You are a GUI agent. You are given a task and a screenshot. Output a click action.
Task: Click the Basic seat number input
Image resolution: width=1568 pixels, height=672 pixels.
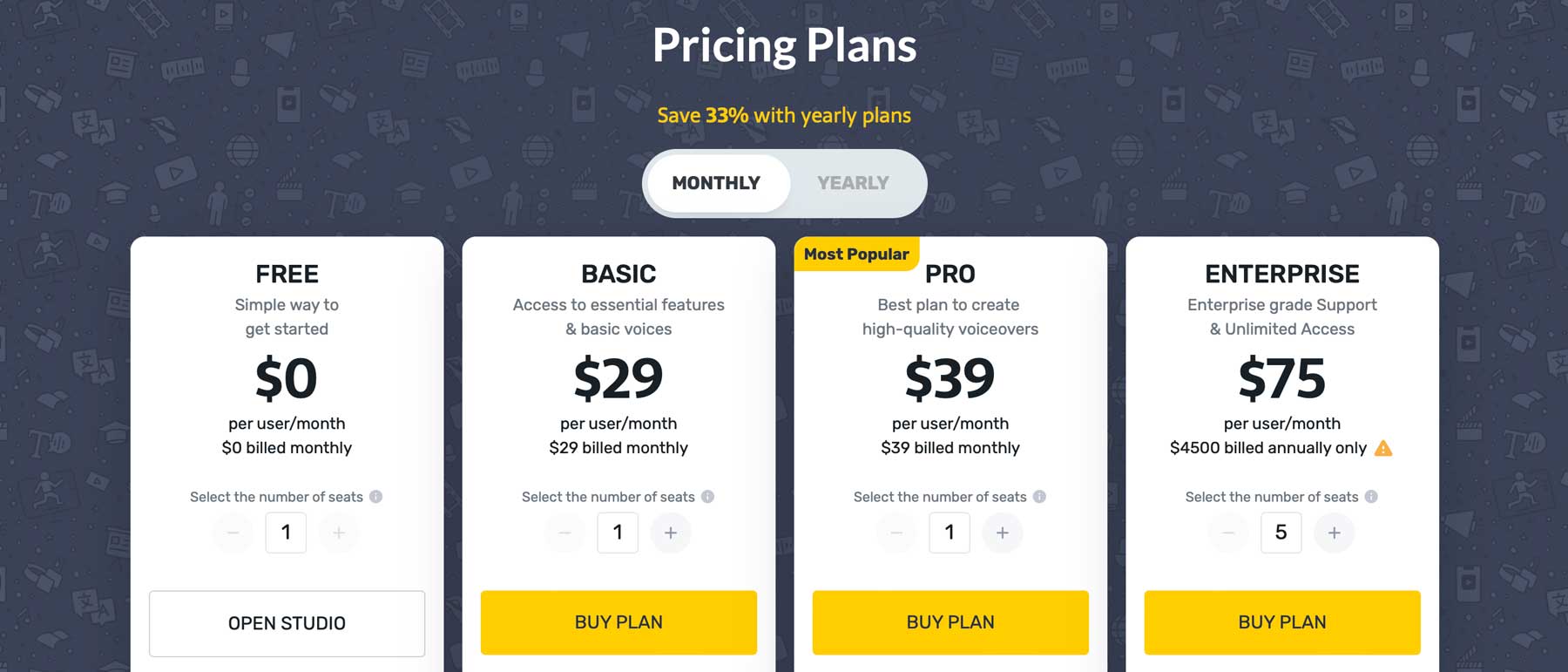click(618, 533)
